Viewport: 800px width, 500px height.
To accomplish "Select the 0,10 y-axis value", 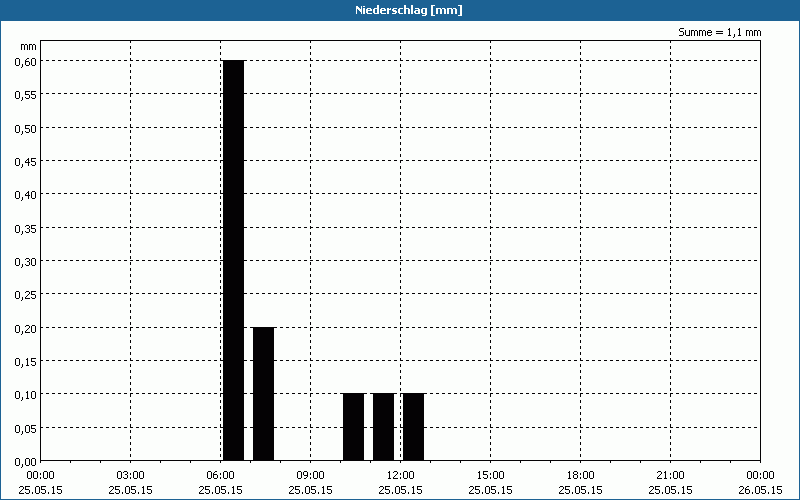I will [26, 395].
